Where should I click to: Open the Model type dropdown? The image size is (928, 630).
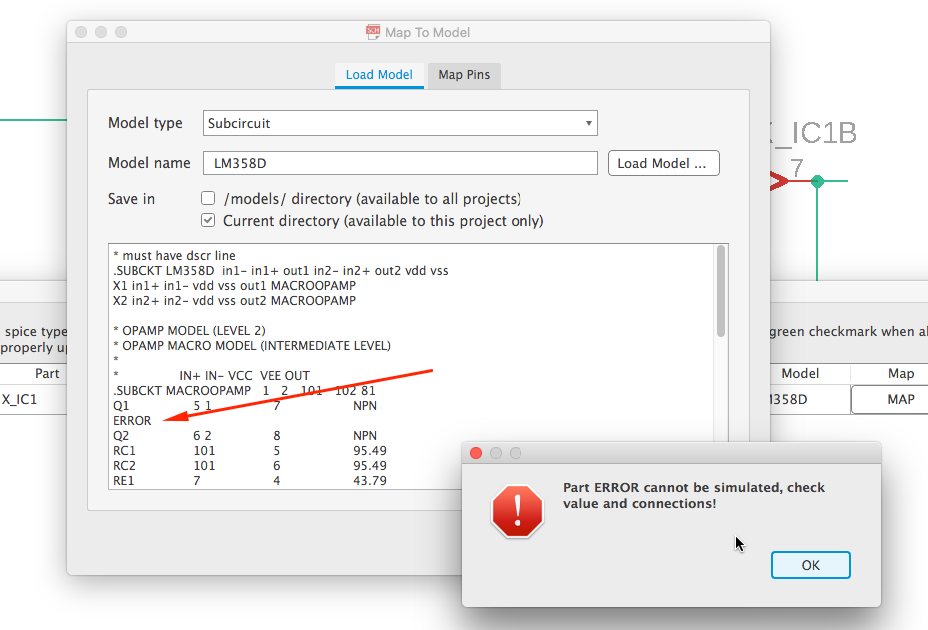click(400, 123)
